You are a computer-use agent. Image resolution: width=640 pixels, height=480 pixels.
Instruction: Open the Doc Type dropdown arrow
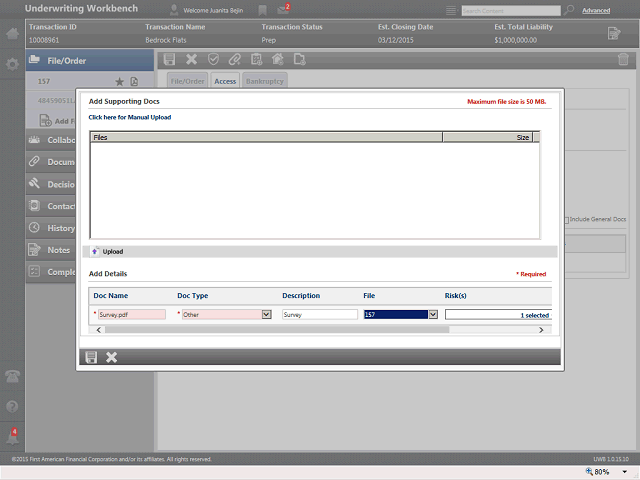267,314
